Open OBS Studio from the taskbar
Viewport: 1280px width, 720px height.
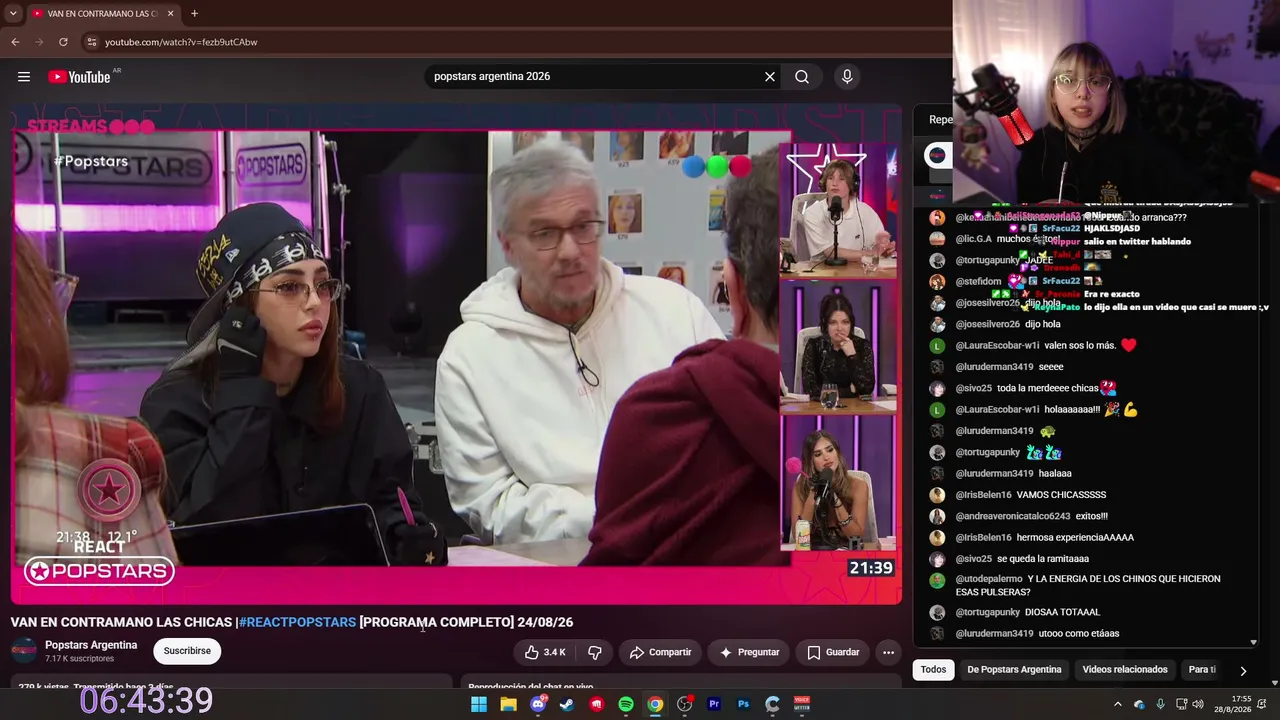[685, 704]
